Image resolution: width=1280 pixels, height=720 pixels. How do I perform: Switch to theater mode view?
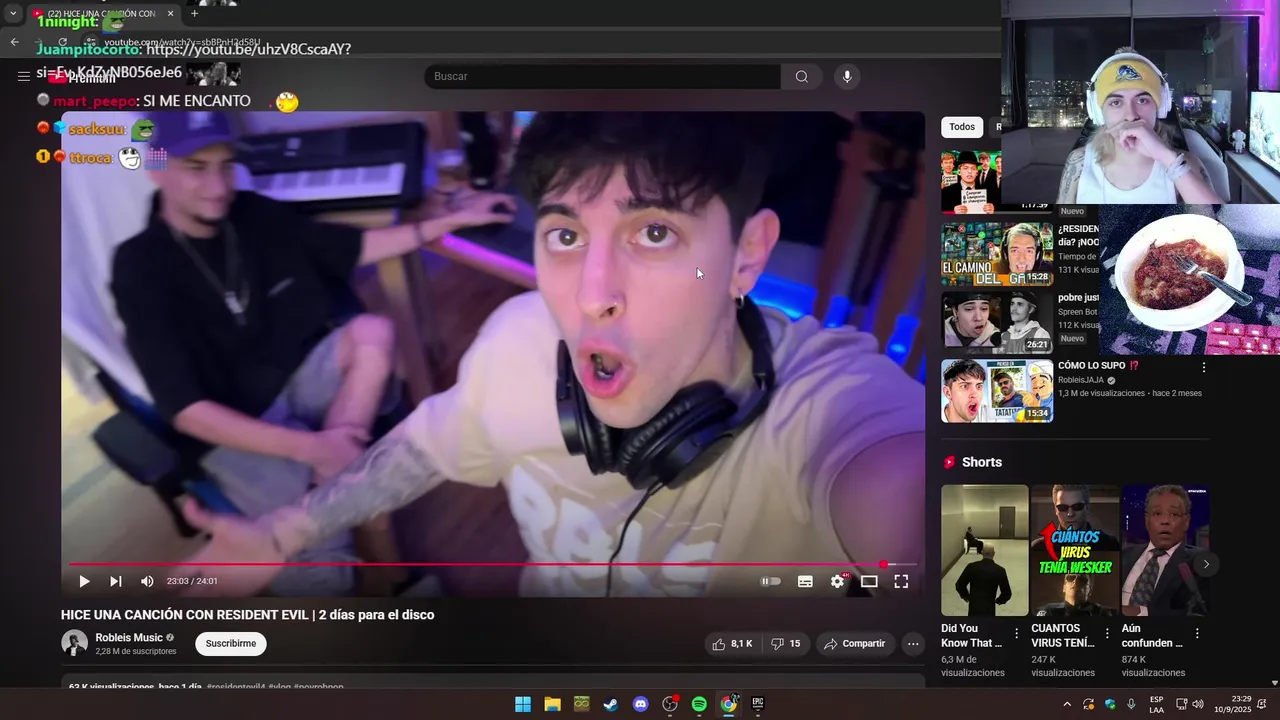(x=869, y=581)
